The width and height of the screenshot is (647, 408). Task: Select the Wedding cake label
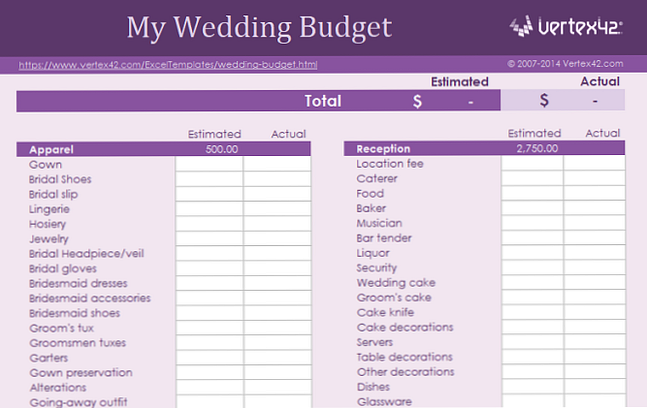[x=396, y=283]
